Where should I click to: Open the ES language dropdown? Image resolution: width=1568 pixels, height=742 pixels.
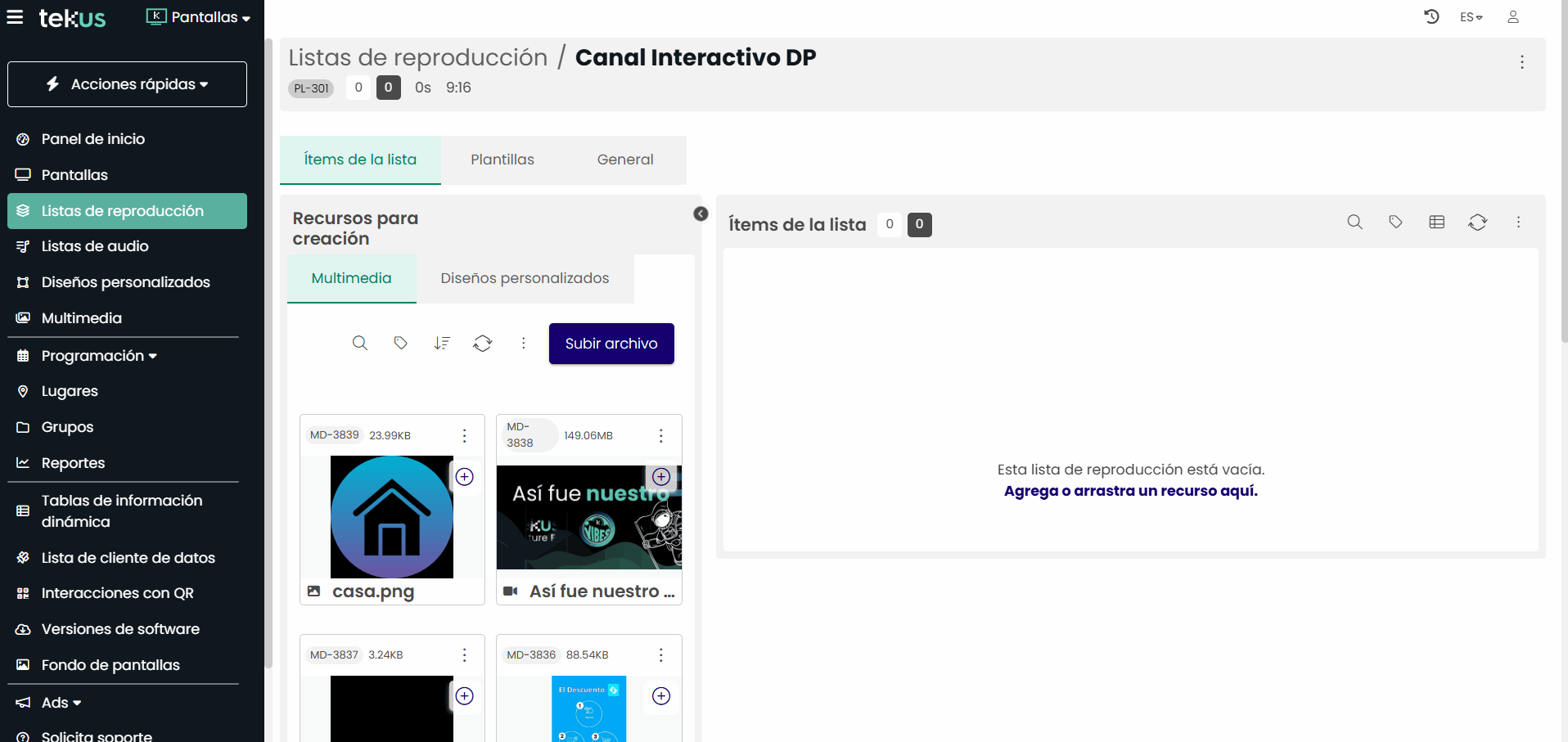(1471, 17)
